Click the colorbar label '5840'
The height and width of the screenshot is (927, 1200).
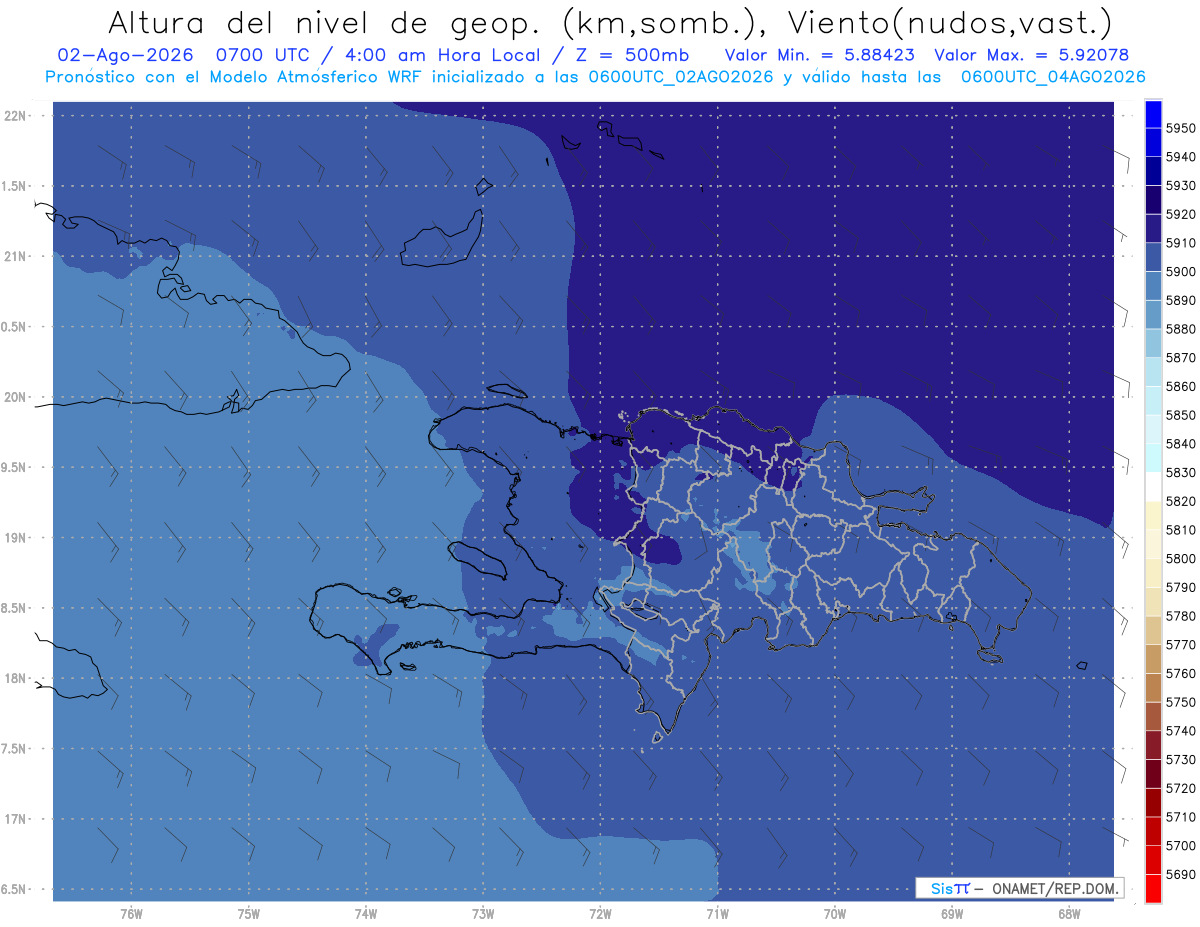[1180, 444]
